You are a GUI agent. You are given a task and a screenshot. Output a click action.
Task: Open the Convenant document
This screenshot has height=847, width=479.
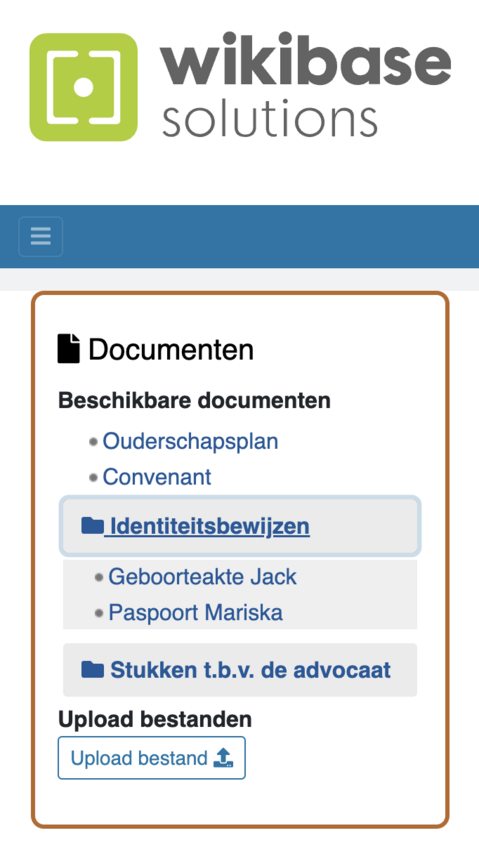point(157,477)
